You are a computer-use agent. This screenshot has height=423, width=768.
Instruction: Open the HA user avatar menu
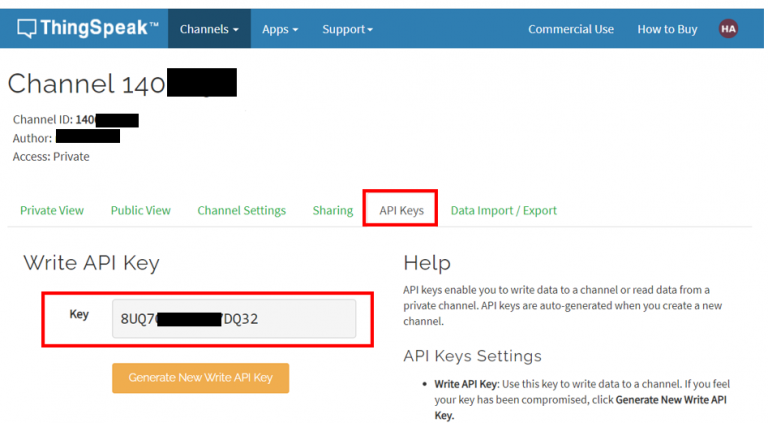(728, 29)
